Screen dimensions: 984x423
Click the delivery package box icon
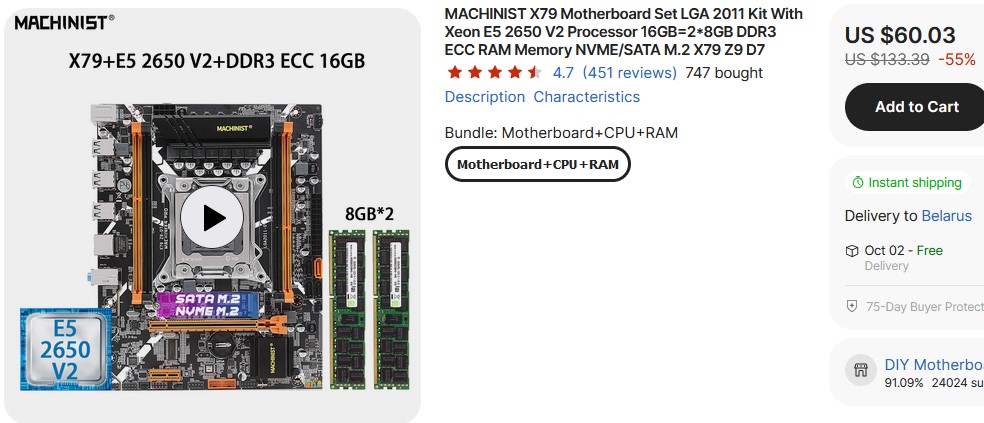click(852, 250)
